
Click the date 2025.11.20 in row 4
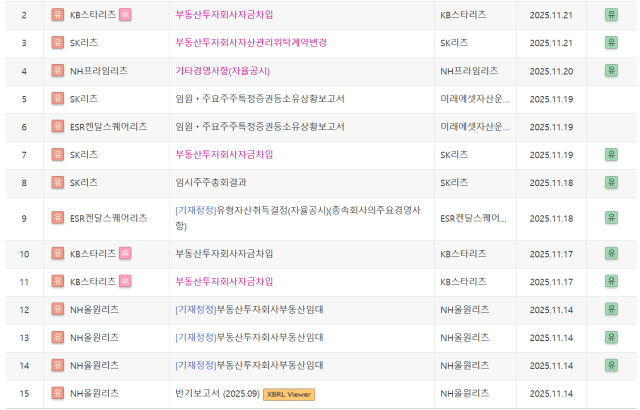tap(551, 71)
